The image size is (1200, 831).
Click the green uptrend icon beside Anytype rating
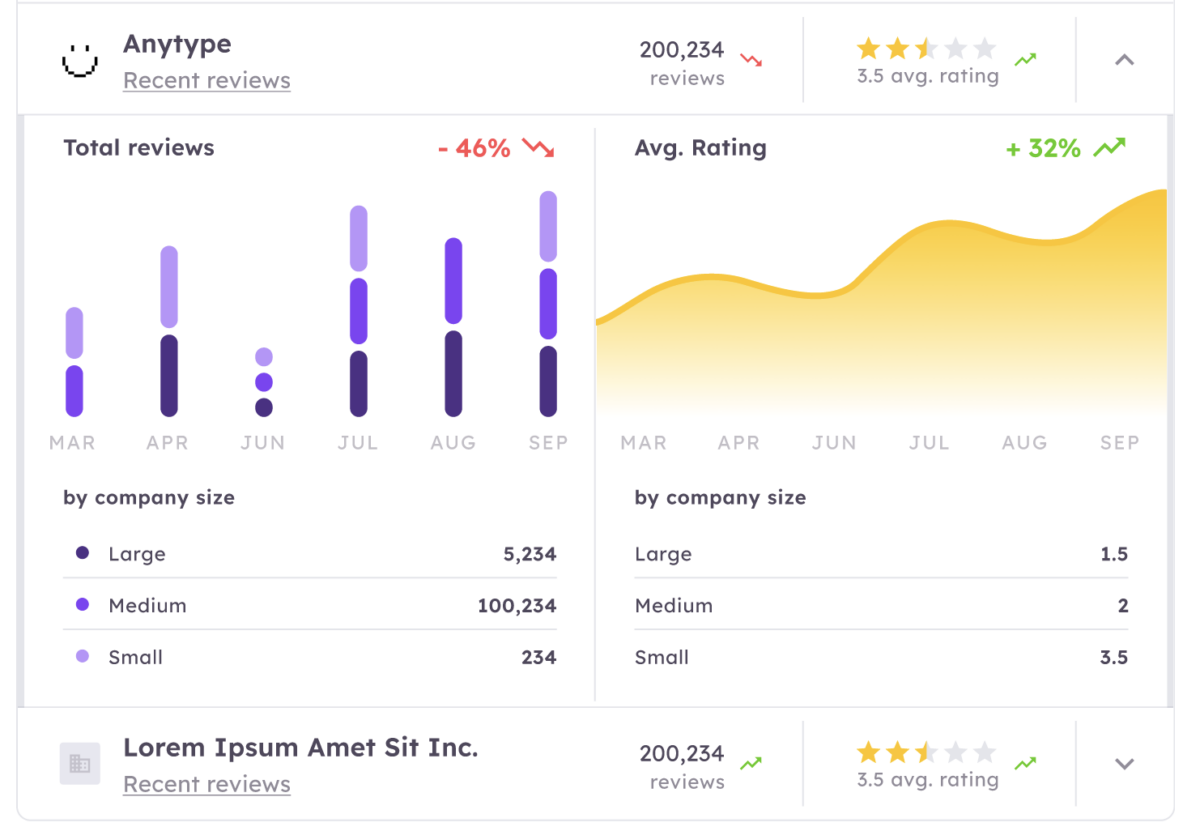[x=1025, y=60]
